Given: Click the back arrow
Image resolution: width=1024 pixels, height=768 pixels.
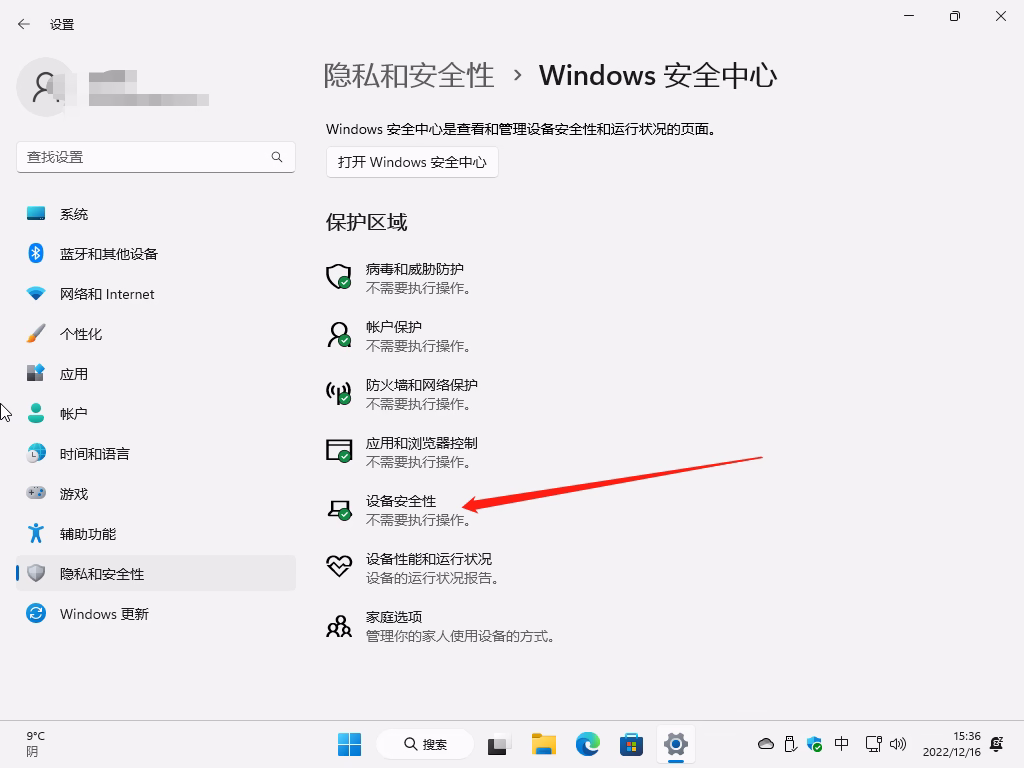Looking at the screenshot, I should (23, 24).
